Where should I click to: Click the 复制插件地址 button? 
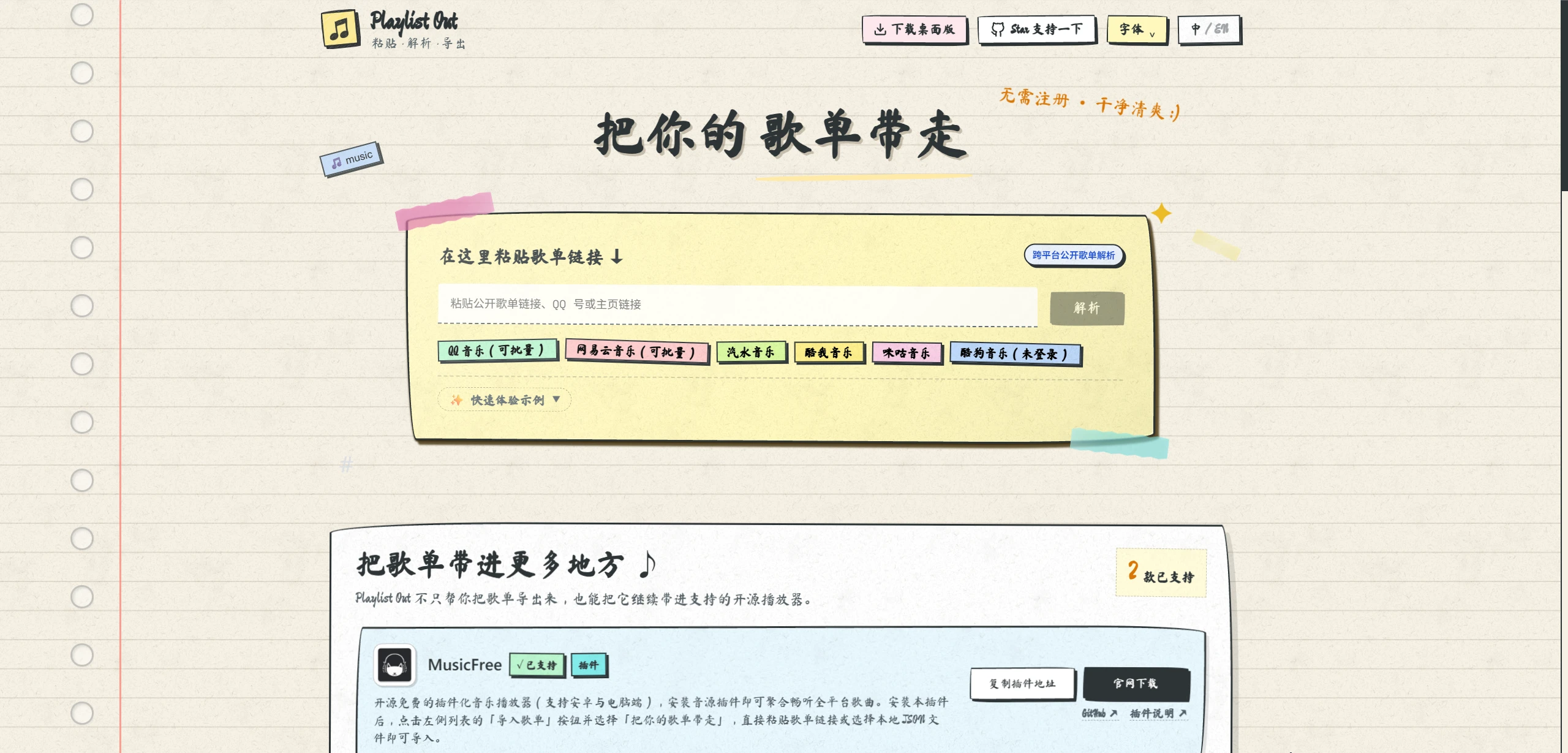[1022, 683]
